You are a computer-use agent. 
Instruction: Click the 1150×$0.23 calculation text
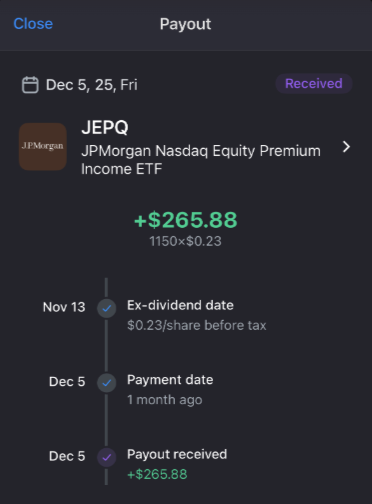coord(185,241)
